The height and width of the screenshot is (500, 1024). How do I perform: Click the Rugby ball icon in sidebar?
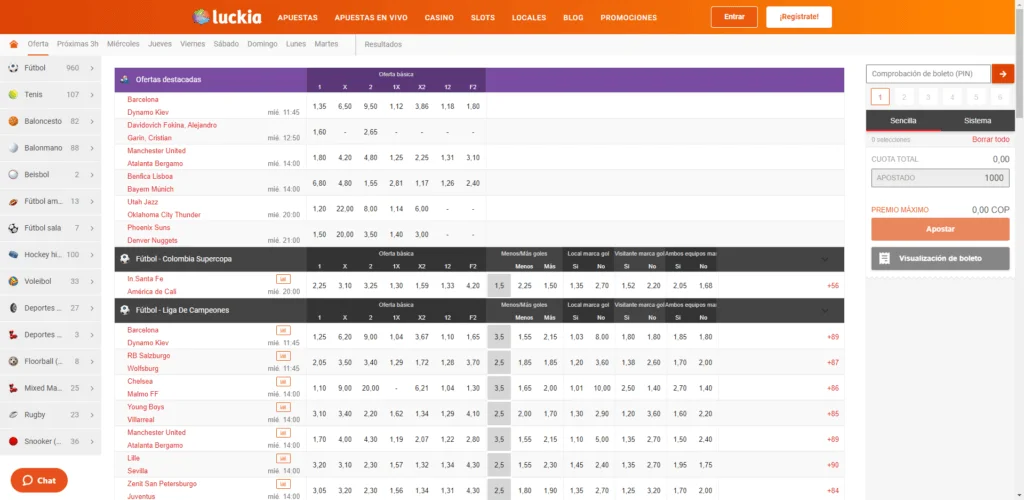[x=13, y=414]
